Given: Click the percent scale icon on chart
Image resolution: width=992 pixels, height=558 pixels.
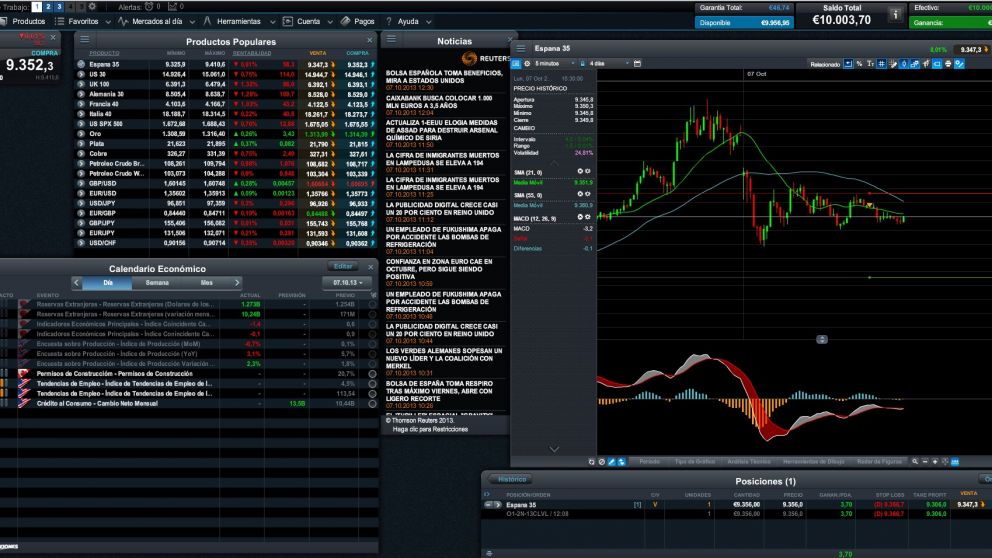Looking at the screenshot, I should (x=859, y=63).
